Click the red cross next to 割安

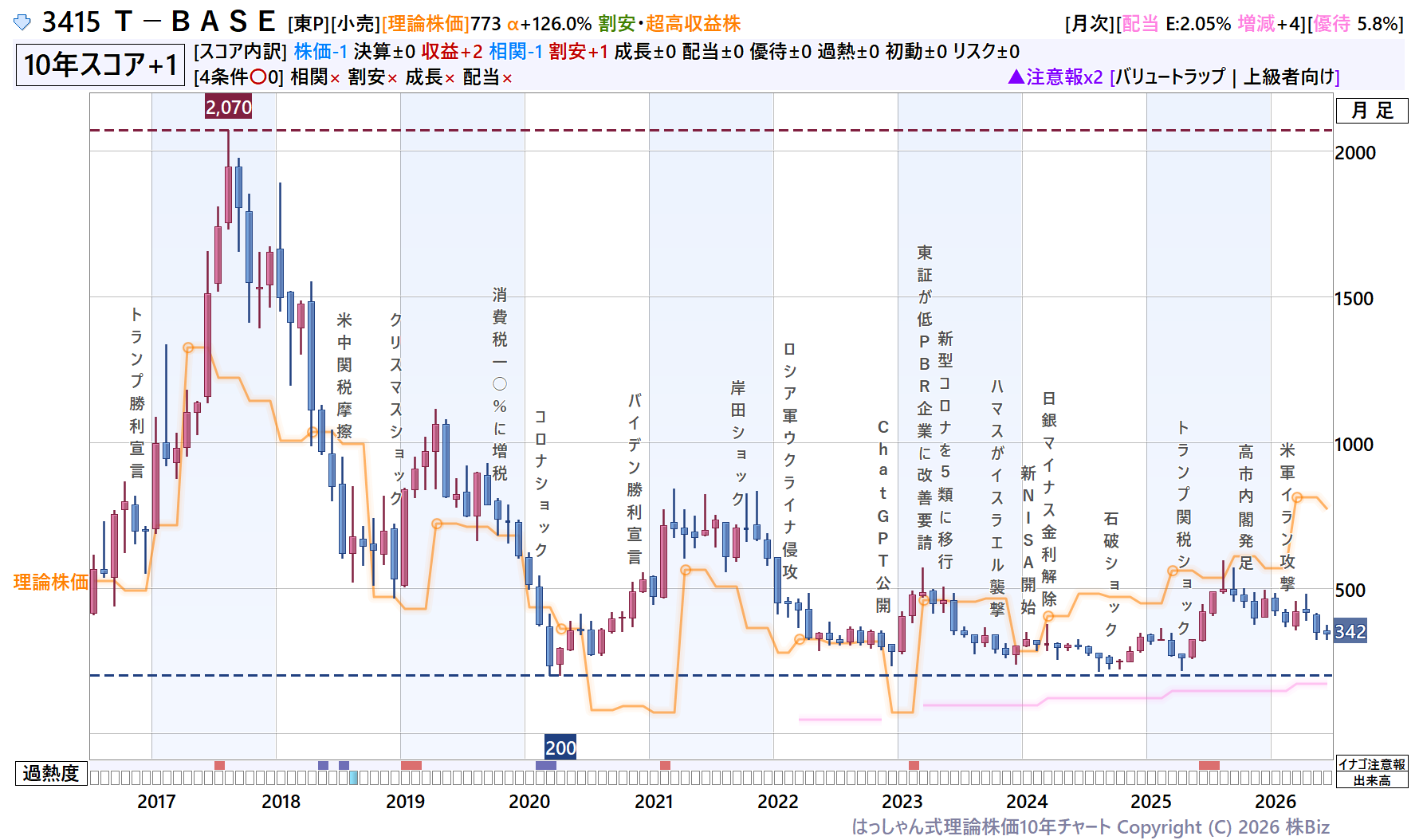[x=392, y=78]
